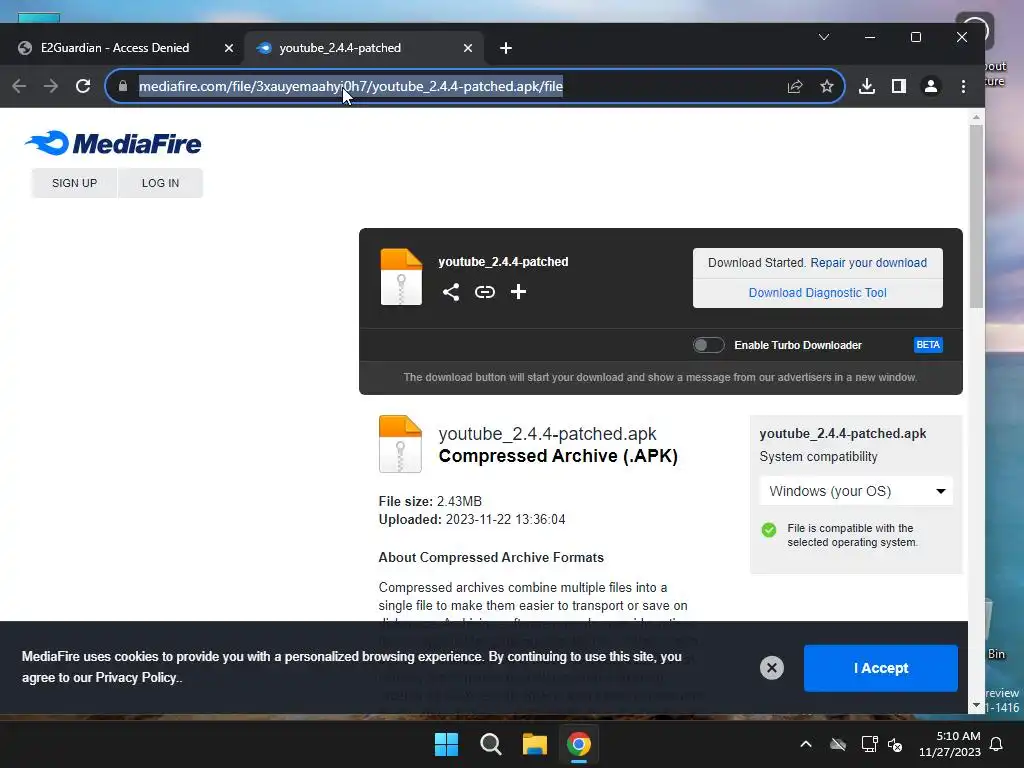Click the green compatibility check icon
The image size is (1024, 768).
(x=769, y=530)
